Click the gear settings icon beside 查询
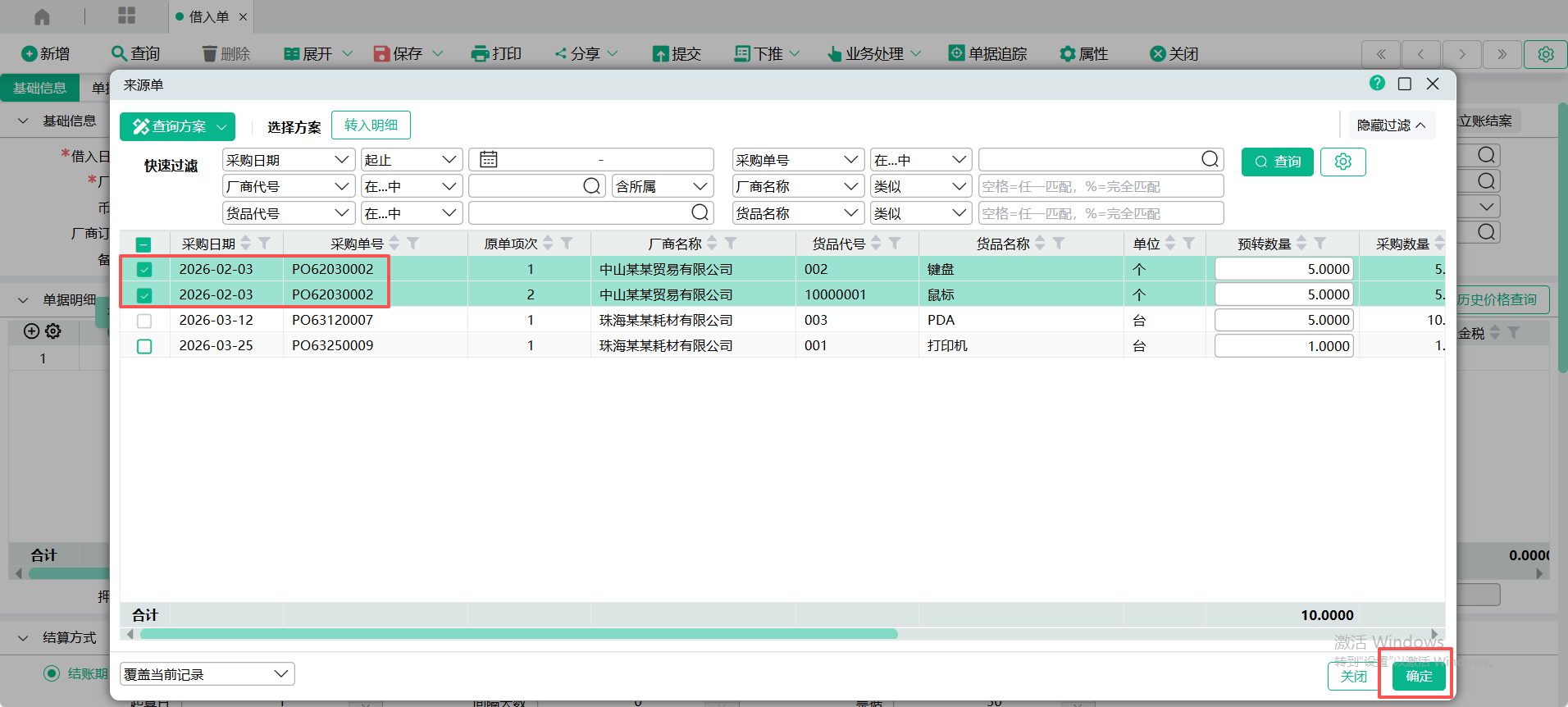 (1342, 162)
